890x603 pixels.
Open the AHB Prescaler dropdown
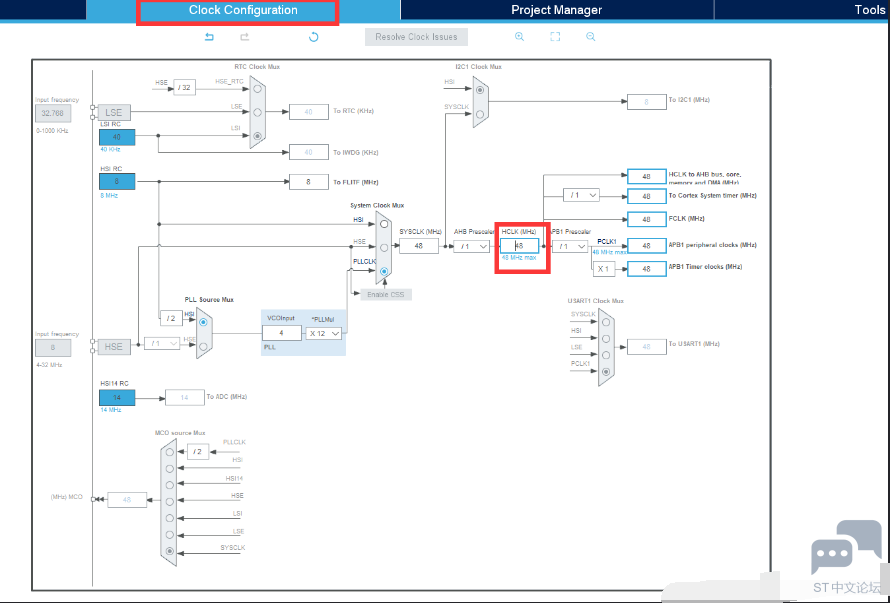472,246
